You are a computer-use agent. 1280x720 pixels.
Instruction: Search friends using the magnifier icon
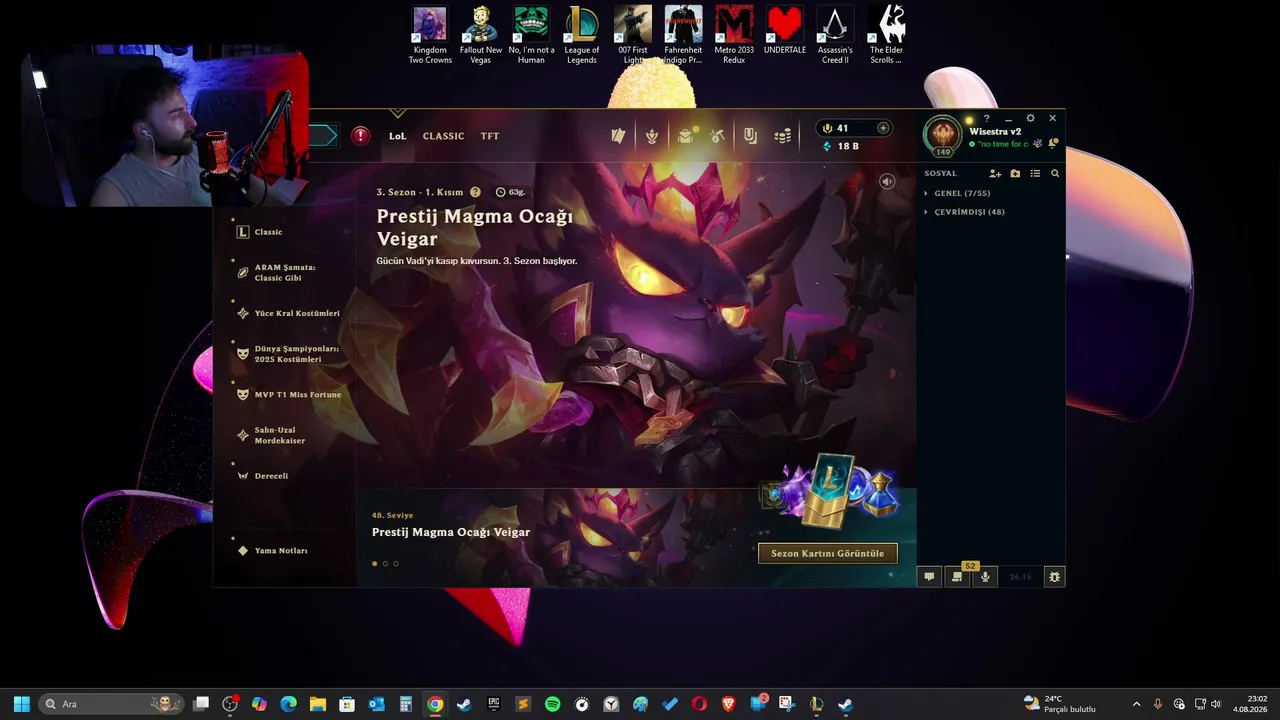pyautogui.click(x=1055, y=174)
